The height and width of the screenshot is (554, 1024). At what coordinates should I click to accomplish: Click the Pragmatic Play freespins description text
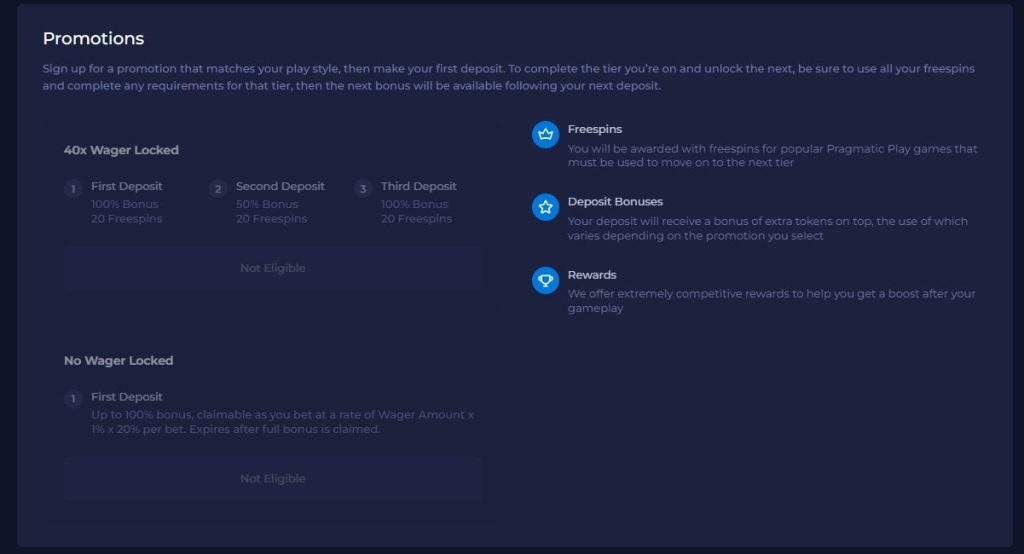click(x=772, y=156)
